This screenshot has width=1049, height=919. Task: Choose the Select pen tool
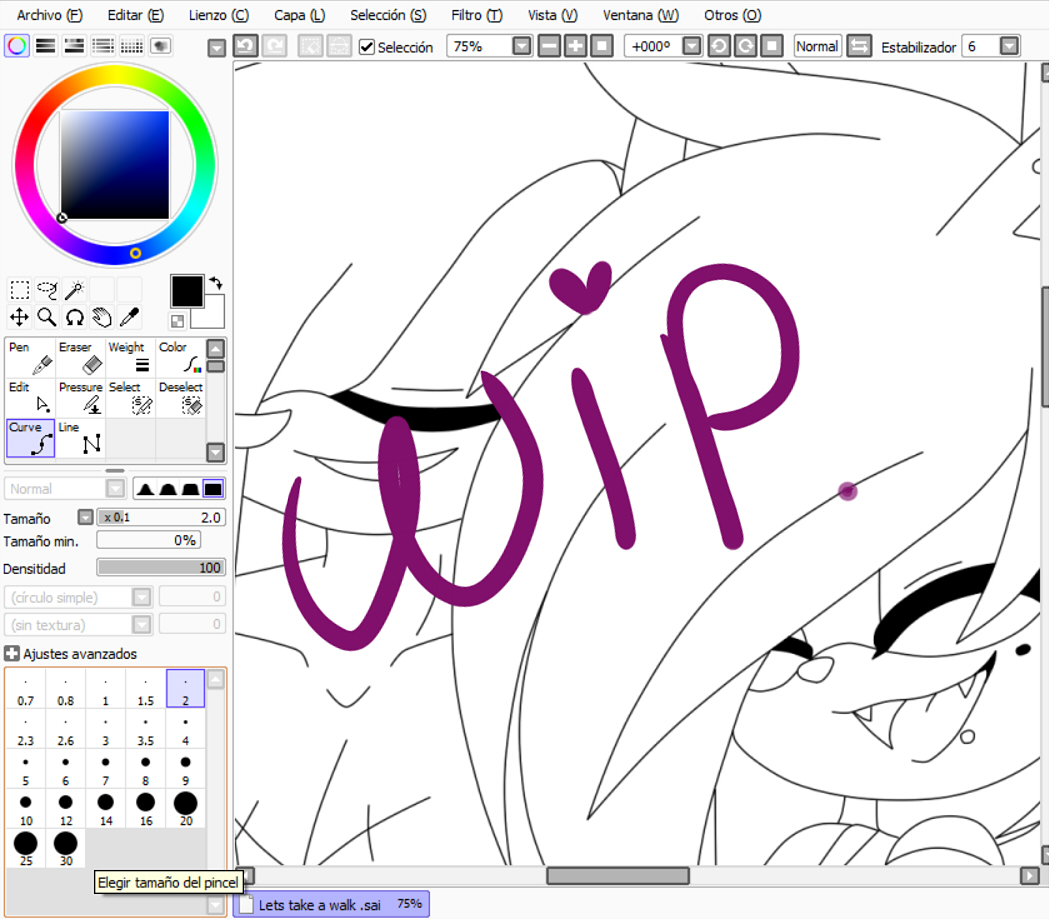pyautogui.click(x=130, y=398)
